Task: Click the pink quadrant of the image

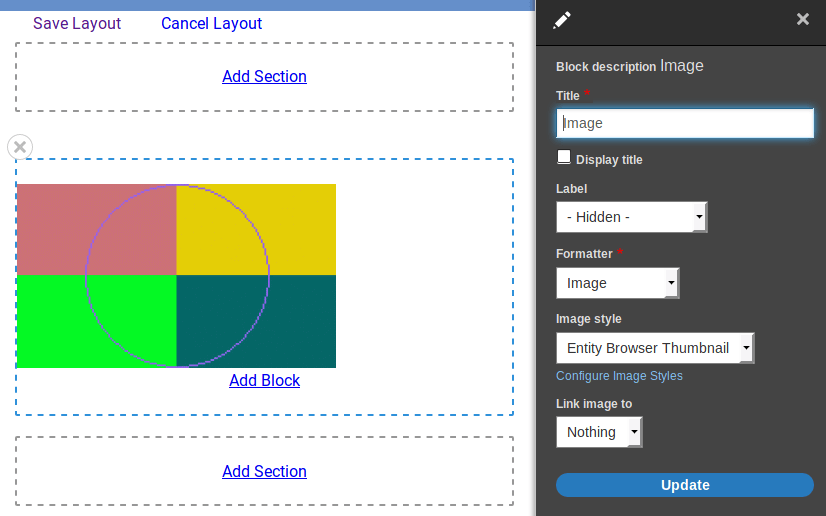Action: [x=96, y=229]
